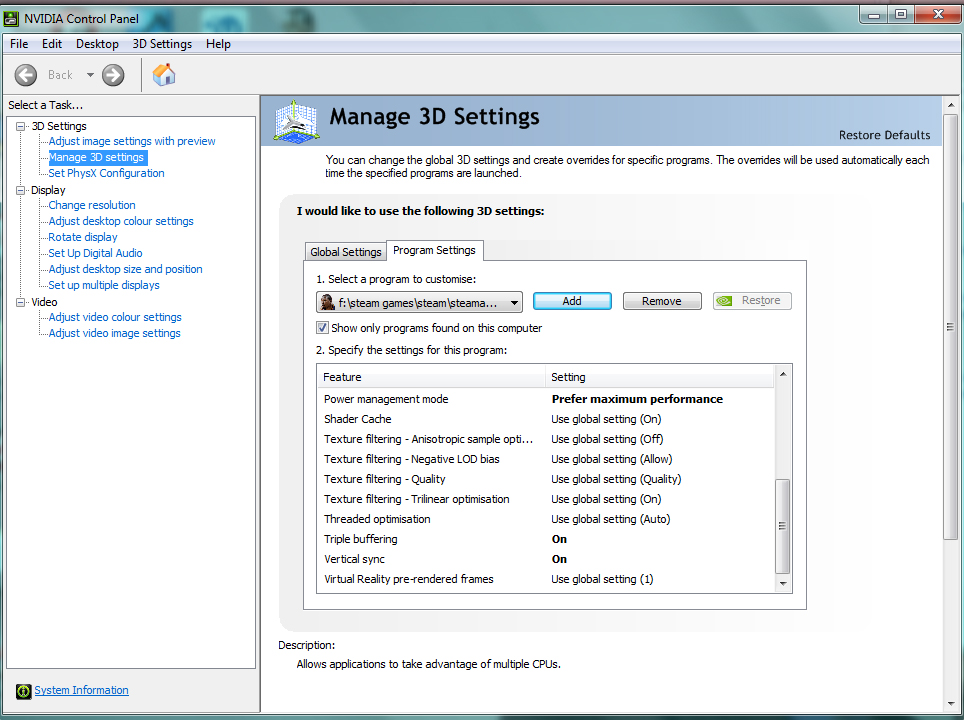Image resolution: width=964 pixels, height=720 pixels.
Task: Open Vertical sync setting value
Action: click(x=559, y=559)
